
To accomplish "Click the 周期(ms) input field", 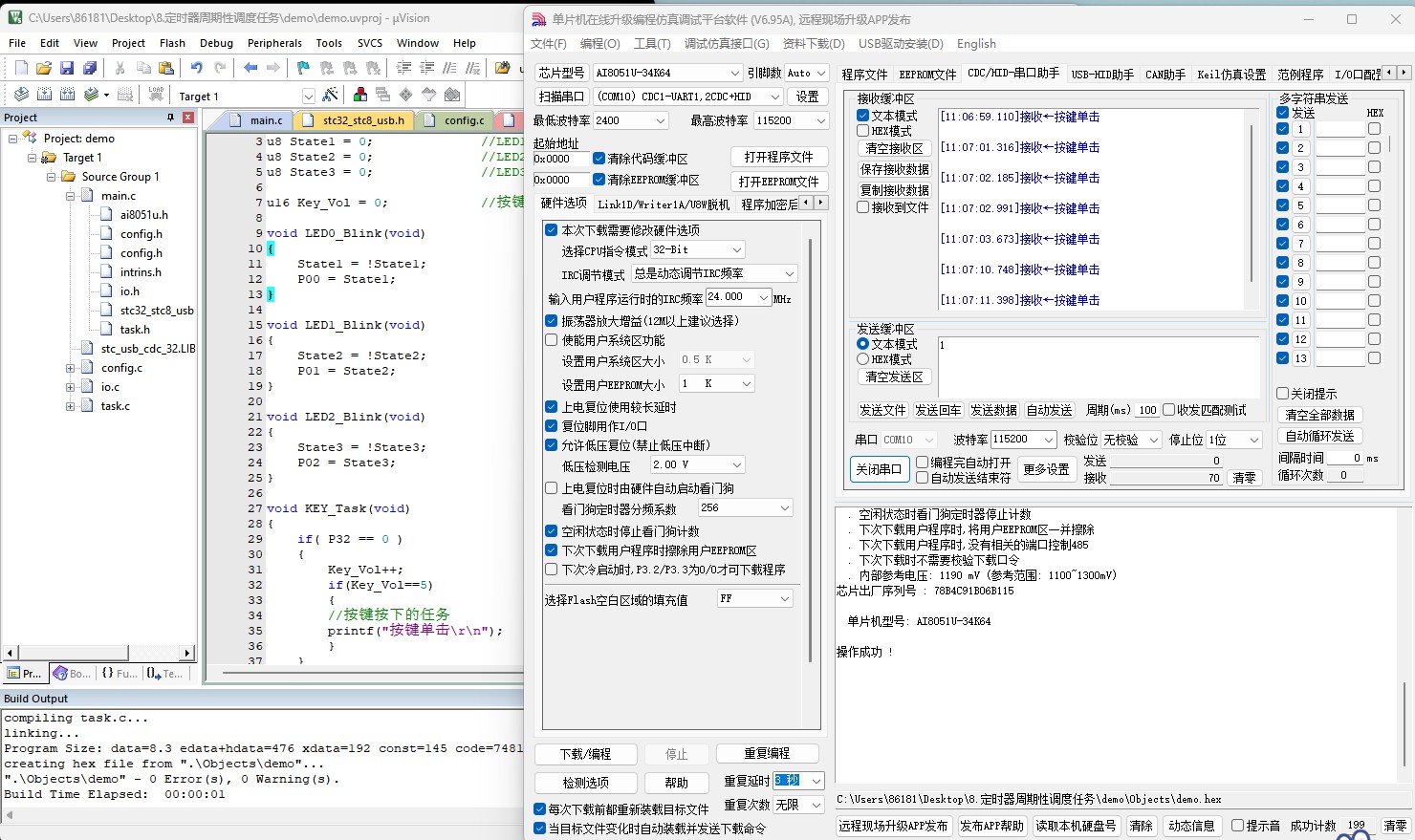I will pos(1146,410).
